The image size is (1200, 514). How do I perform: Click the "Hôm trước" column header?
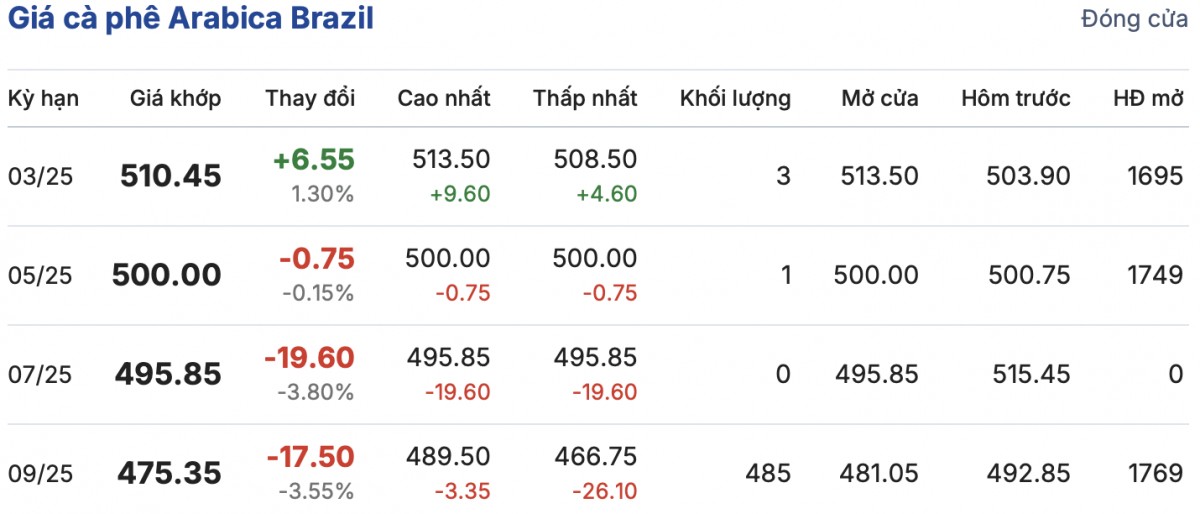point(1016,98)
